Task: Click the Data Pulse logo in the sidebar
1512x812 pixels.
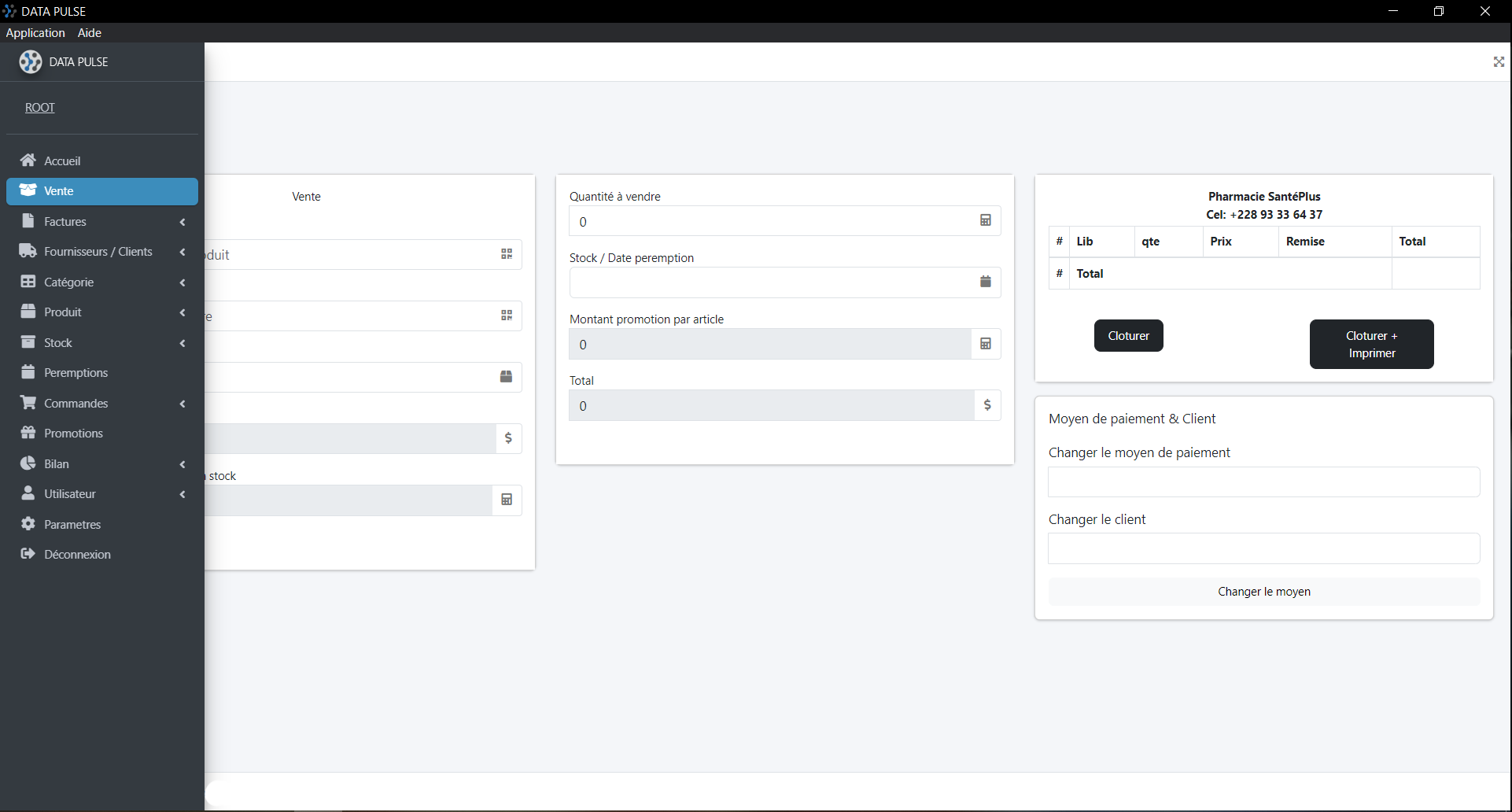Action: pyautogui.click(x=31, y=62)
